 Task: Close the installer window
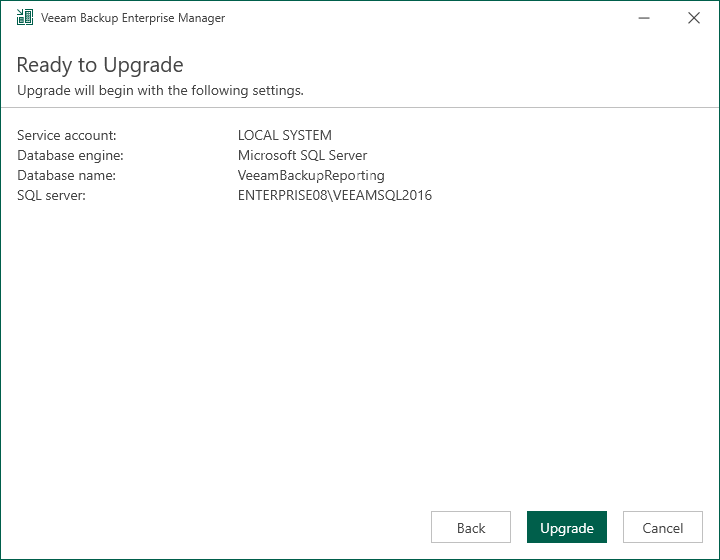[x=694, y=18]
